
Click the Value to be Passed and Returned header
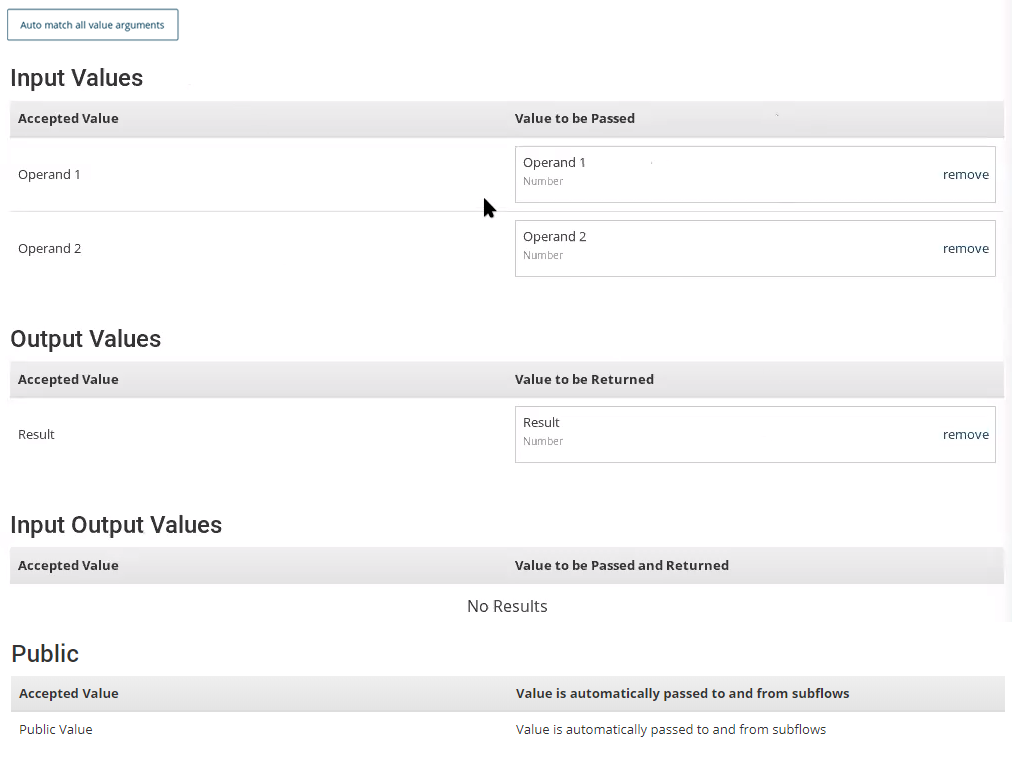coord(621,565)
